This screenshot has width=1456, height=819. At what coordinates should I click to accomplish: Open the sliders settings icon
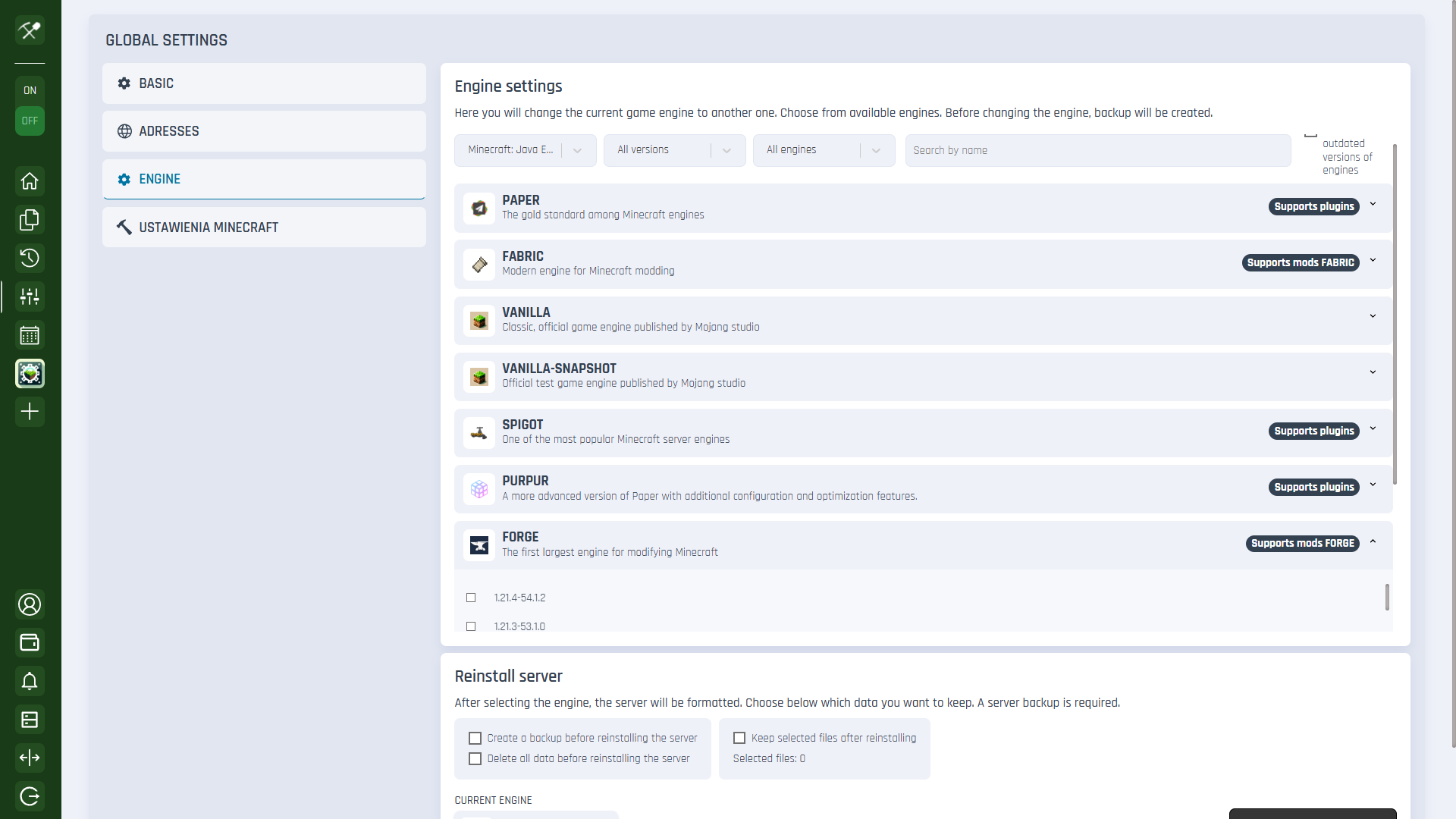coord(30,297)
